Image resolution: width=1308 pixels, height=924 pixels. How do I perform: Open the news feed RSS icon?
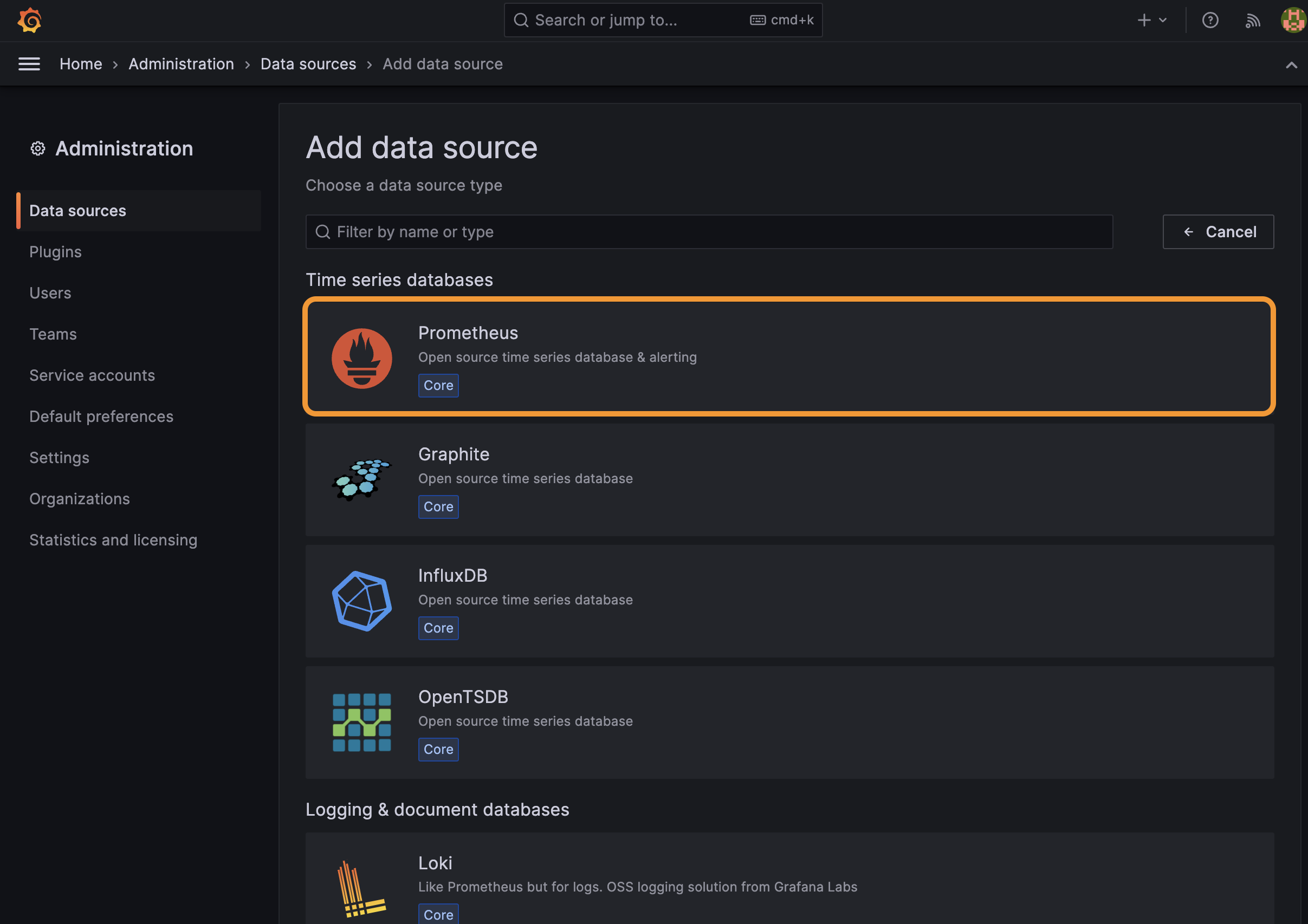pos(1252,21)
